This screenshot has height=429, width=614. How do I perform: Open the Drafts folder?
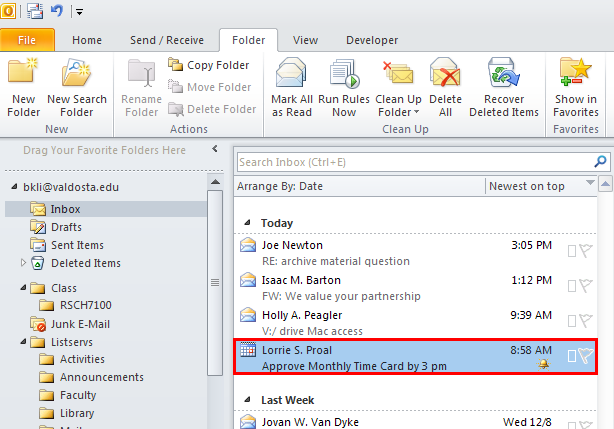66,227
